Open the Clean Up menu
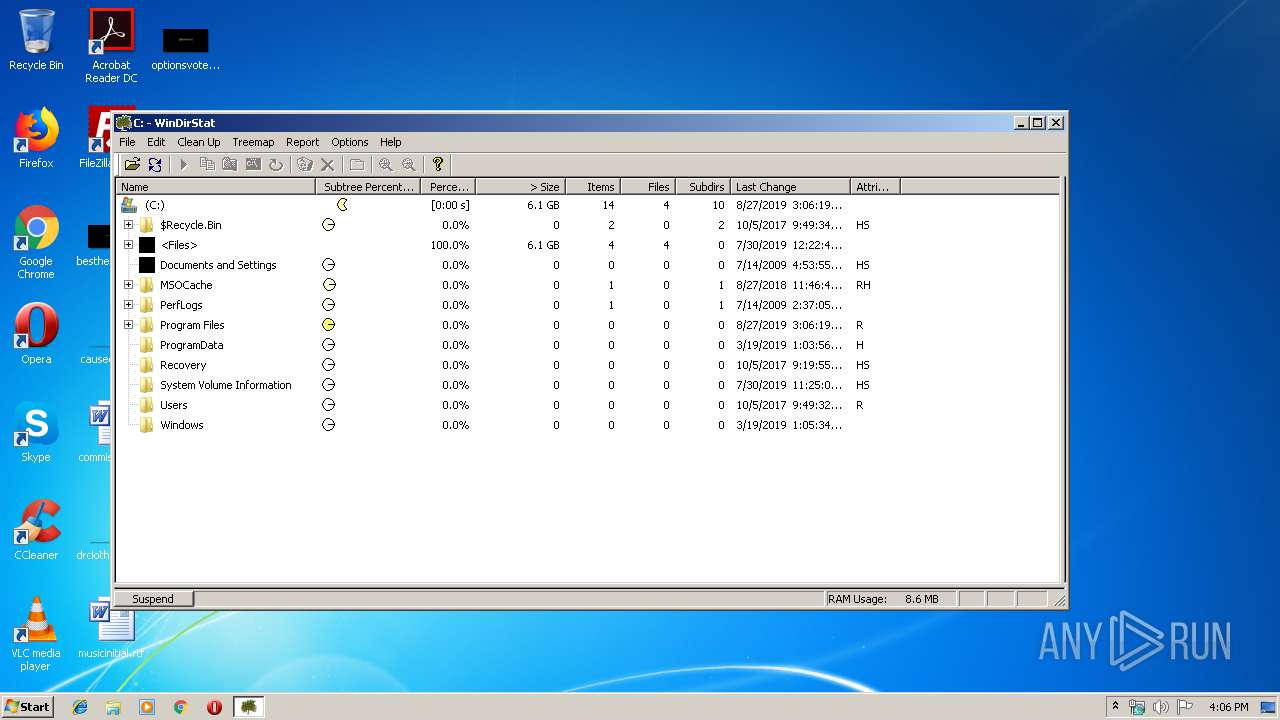The width and height of the screenshot is (1280, 720). 199,142
